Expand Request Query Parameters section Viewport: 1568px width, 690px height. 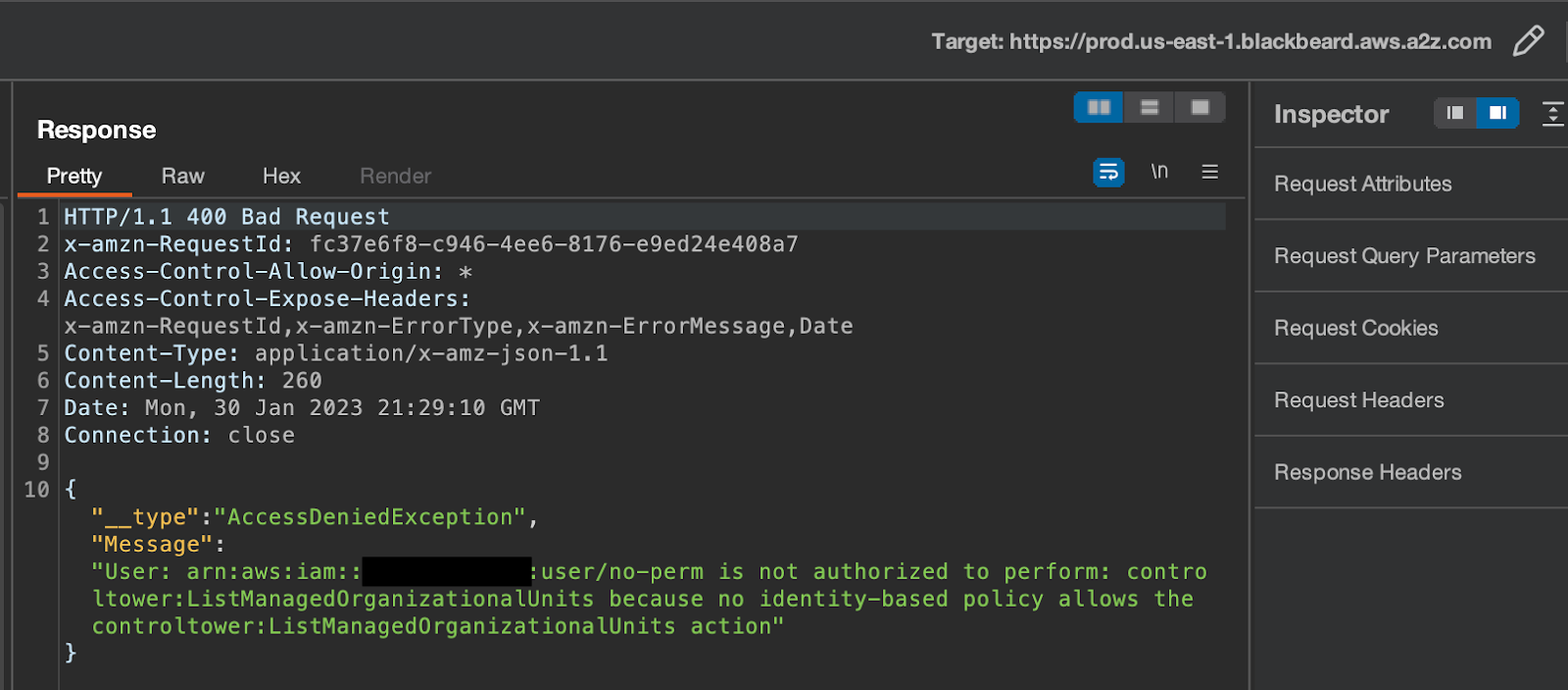tap(1405, 256)
